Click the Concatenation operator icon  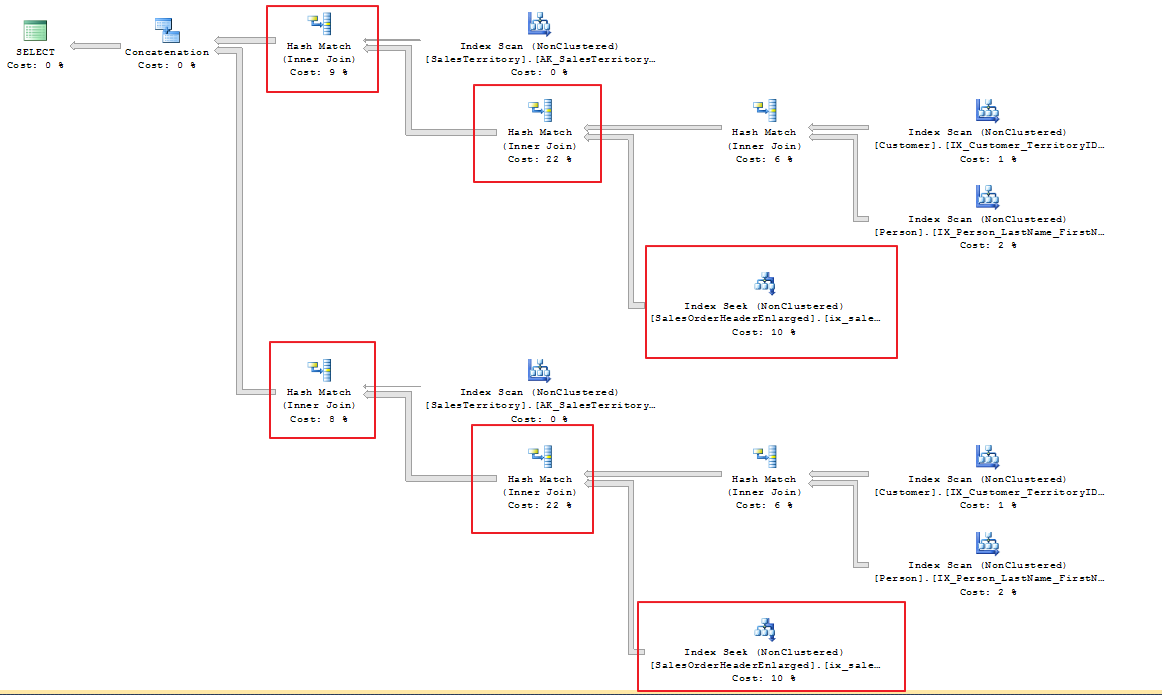(166, 30)
